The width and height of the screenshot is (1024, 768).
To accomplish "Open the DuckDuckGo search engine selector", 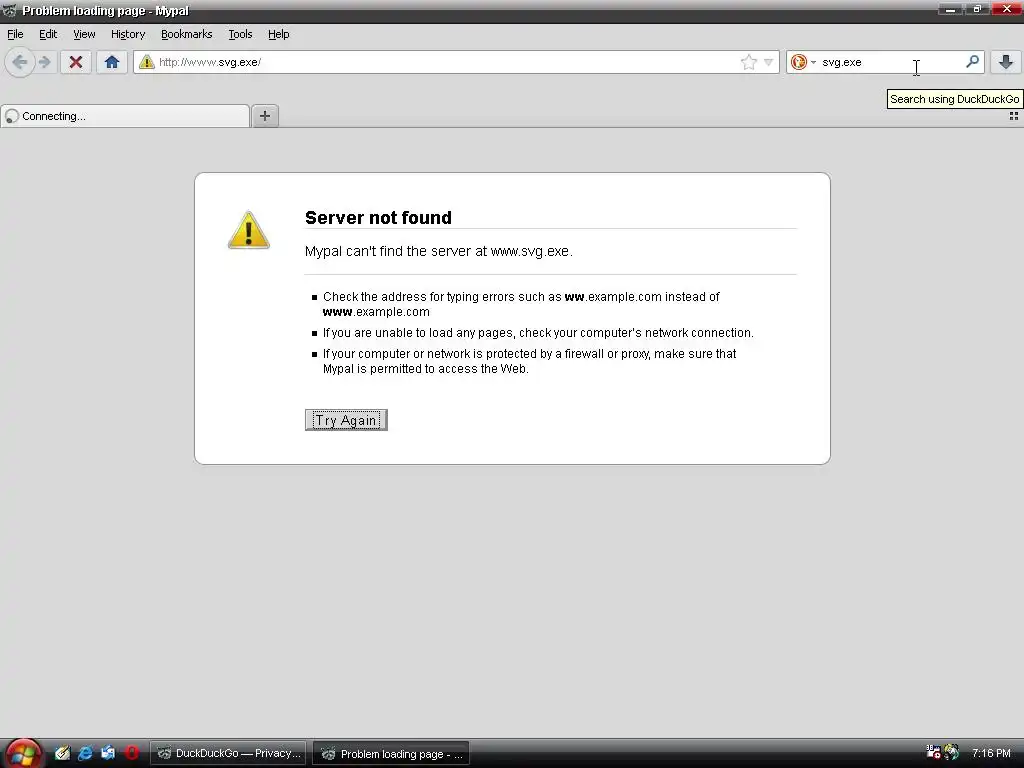I will point(803,62).
